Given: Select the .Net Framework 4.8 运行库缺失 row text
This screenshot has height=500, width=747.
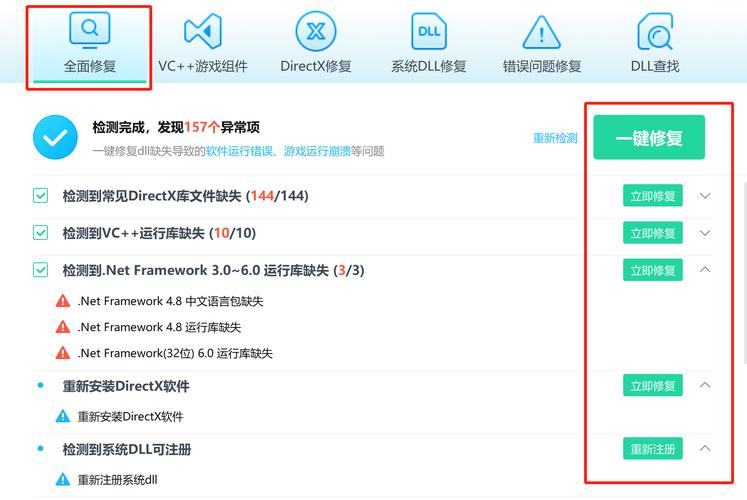Looking at the screenshot, I should pos(160,327).
